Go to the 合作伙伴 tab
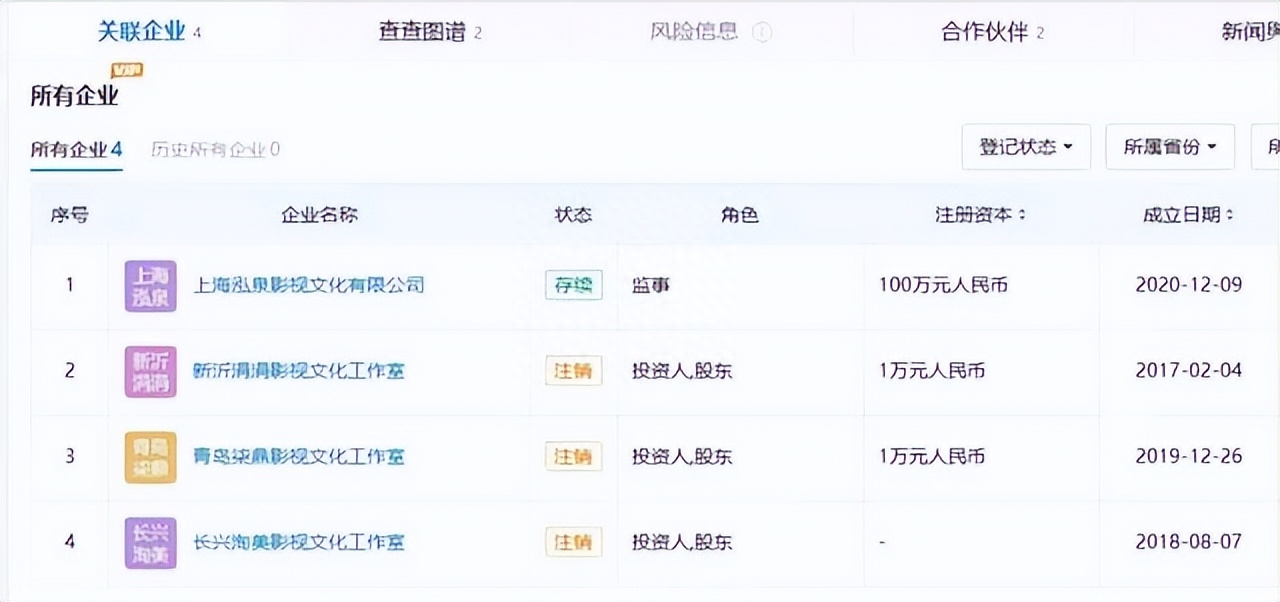This screenshot has width=1280, height=602. coord(991,32)
